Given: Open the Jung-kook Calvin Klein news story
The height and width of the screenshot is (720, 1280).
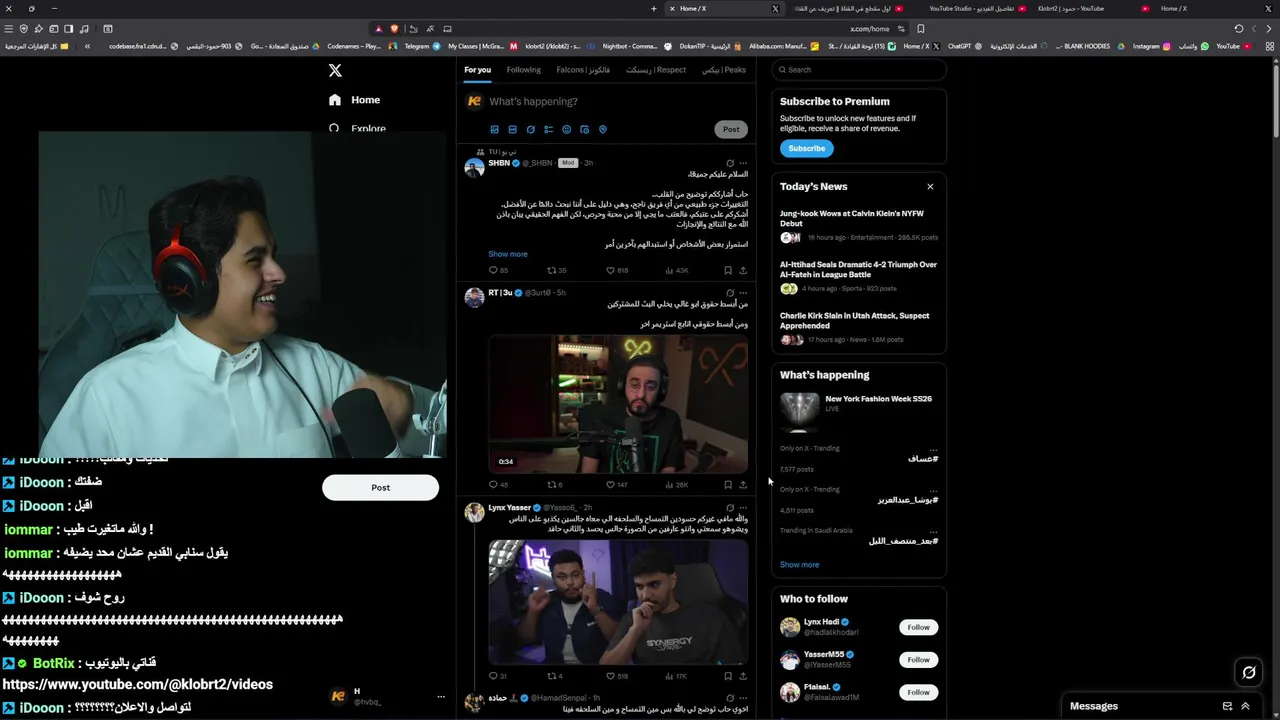Looking at the screenshot, I should [x=859, y=227].
